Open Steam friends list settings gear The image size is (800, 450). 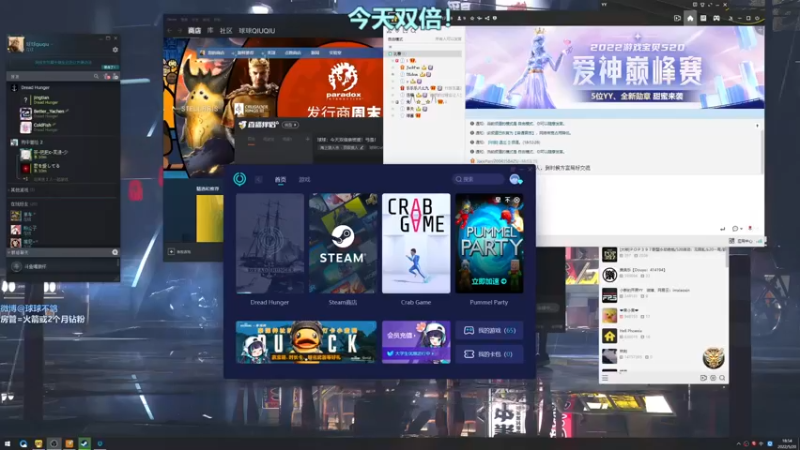(115, 50)
